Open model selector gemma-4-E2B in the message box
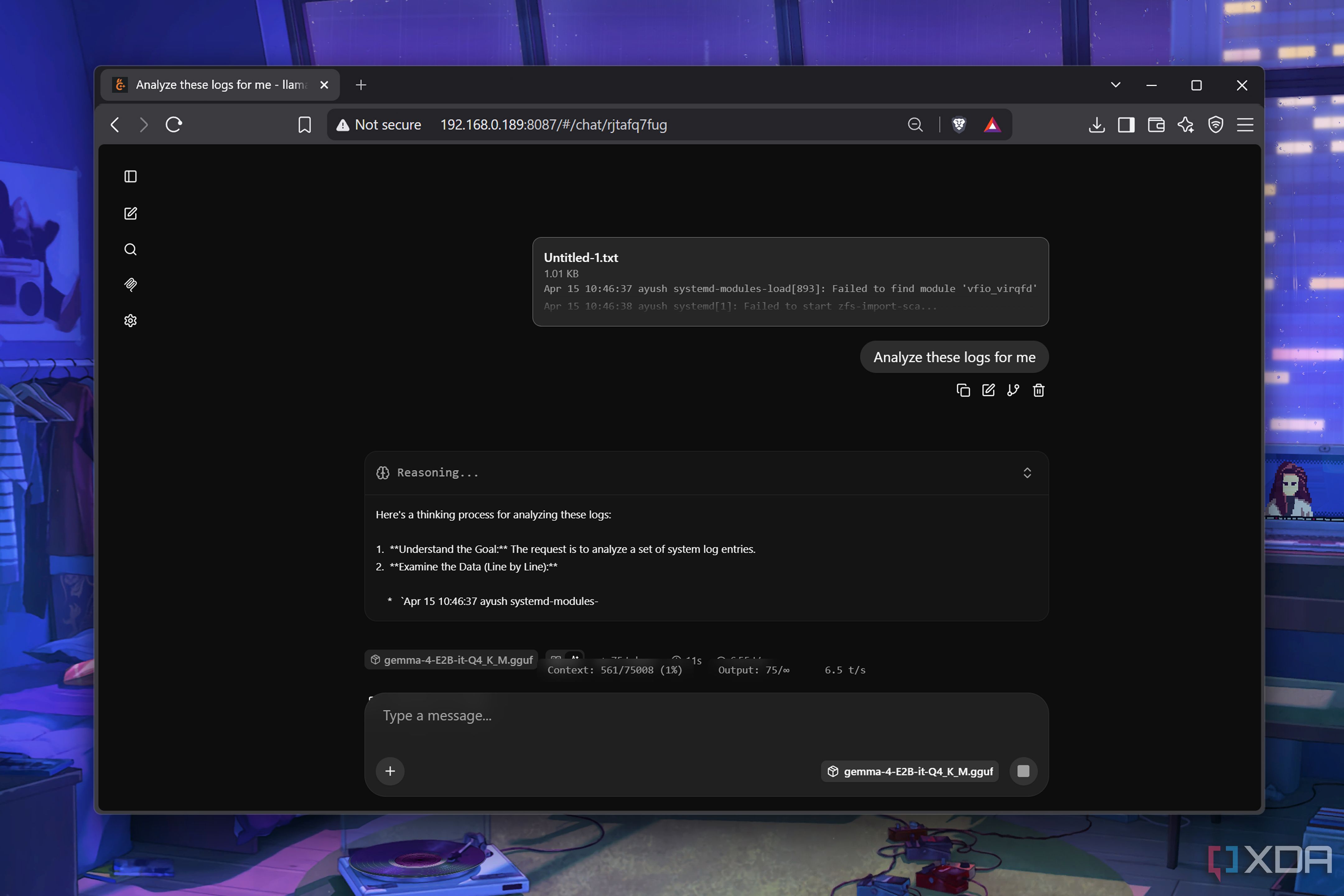1344x896 pixels. 910,772
